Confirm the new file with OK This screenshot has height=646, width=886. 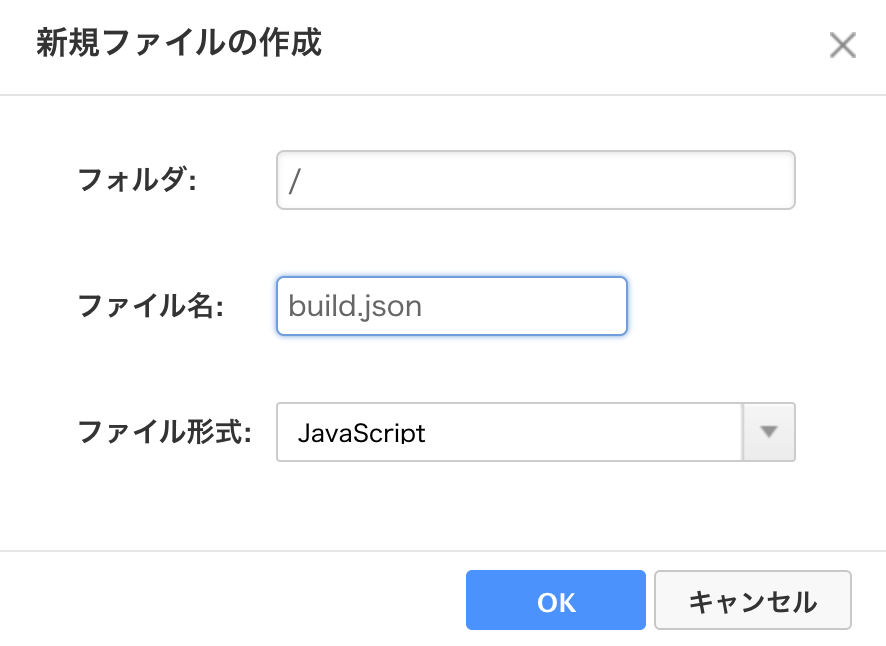556,601
